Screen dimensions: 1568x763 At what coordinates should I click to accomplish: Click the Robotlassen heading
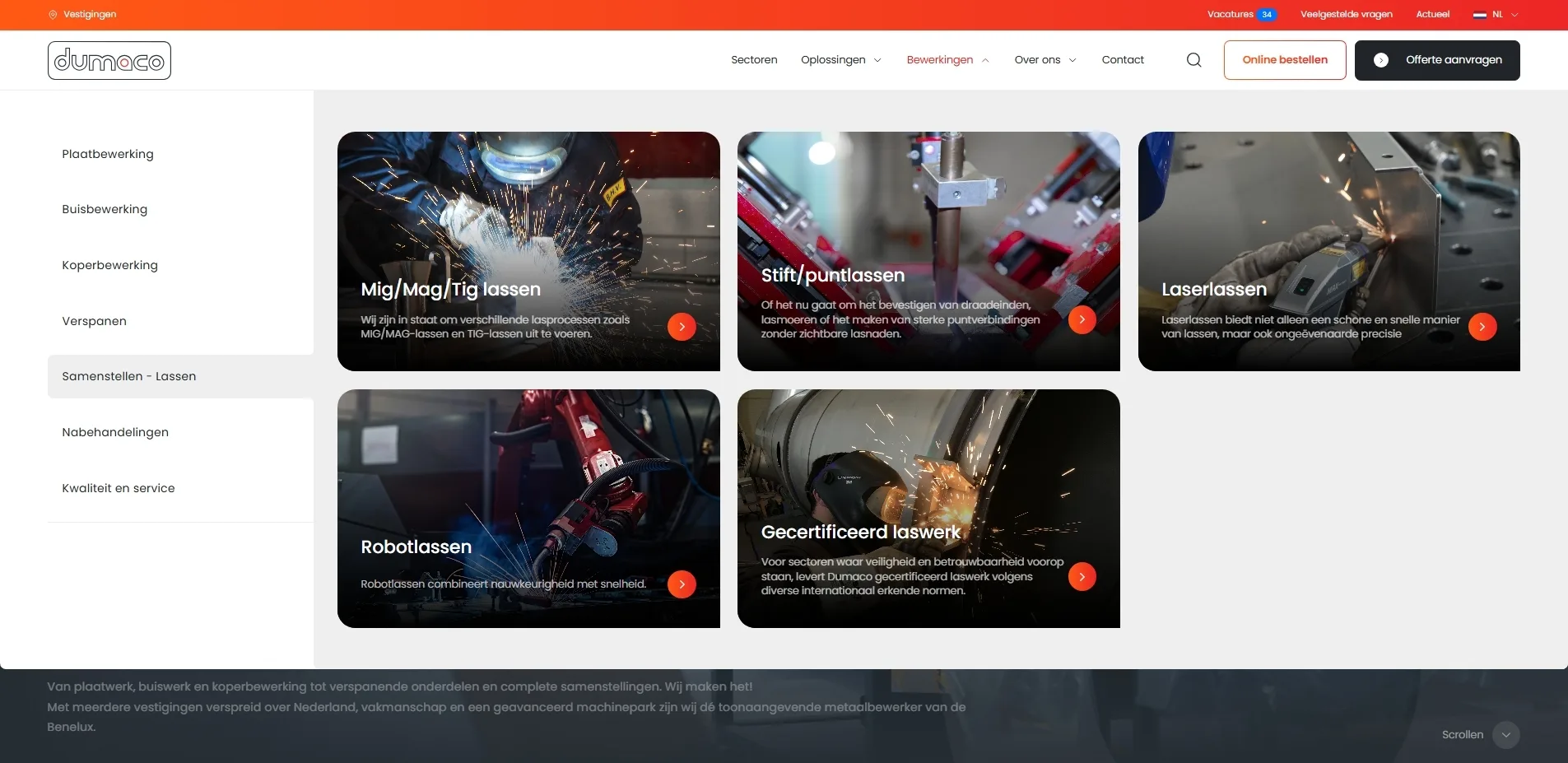click(x=416, y=547)
